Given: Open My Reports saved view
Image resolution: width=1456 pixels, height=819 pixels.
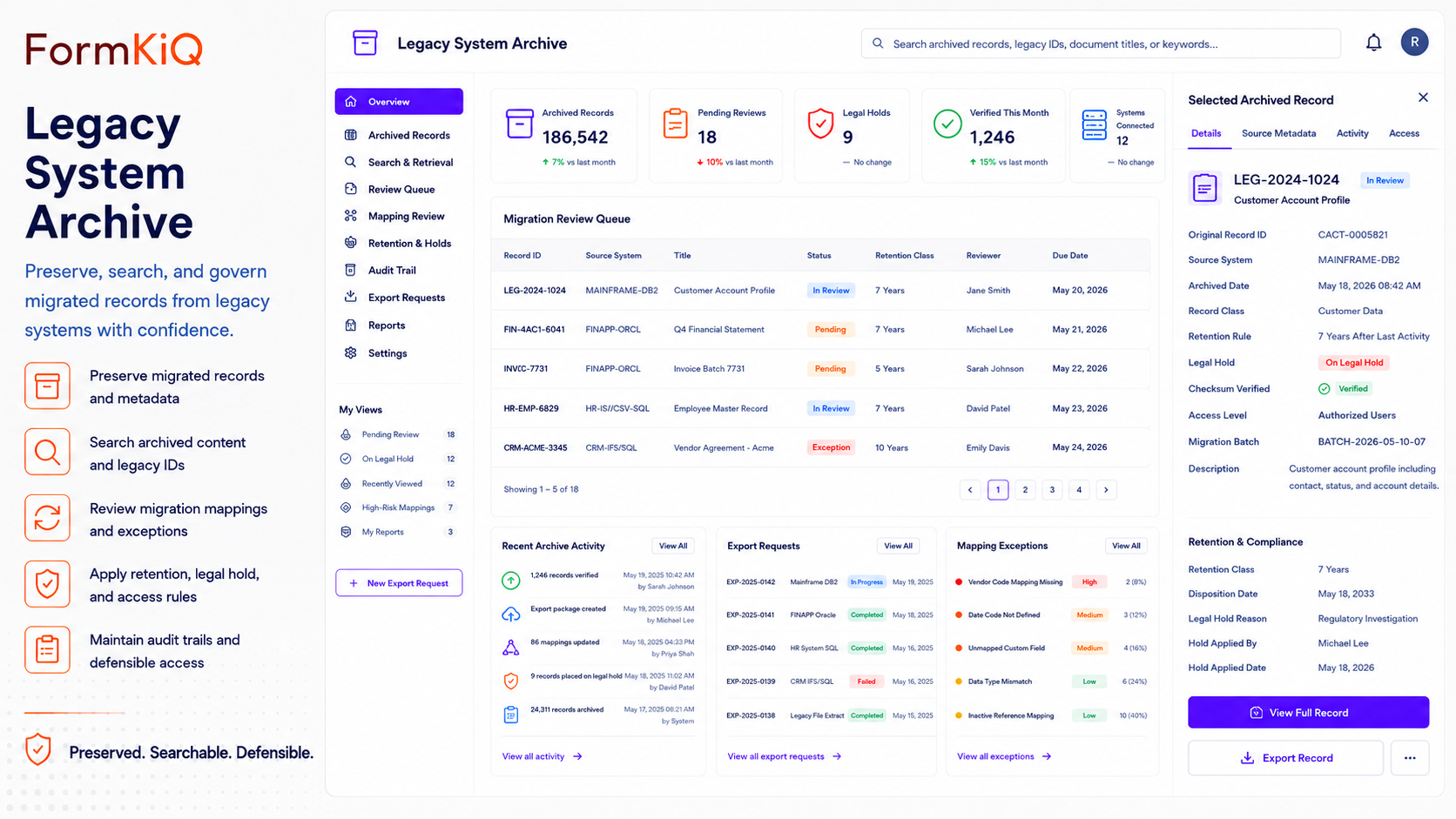Looking at the screenshot, I should pos(398,532).
